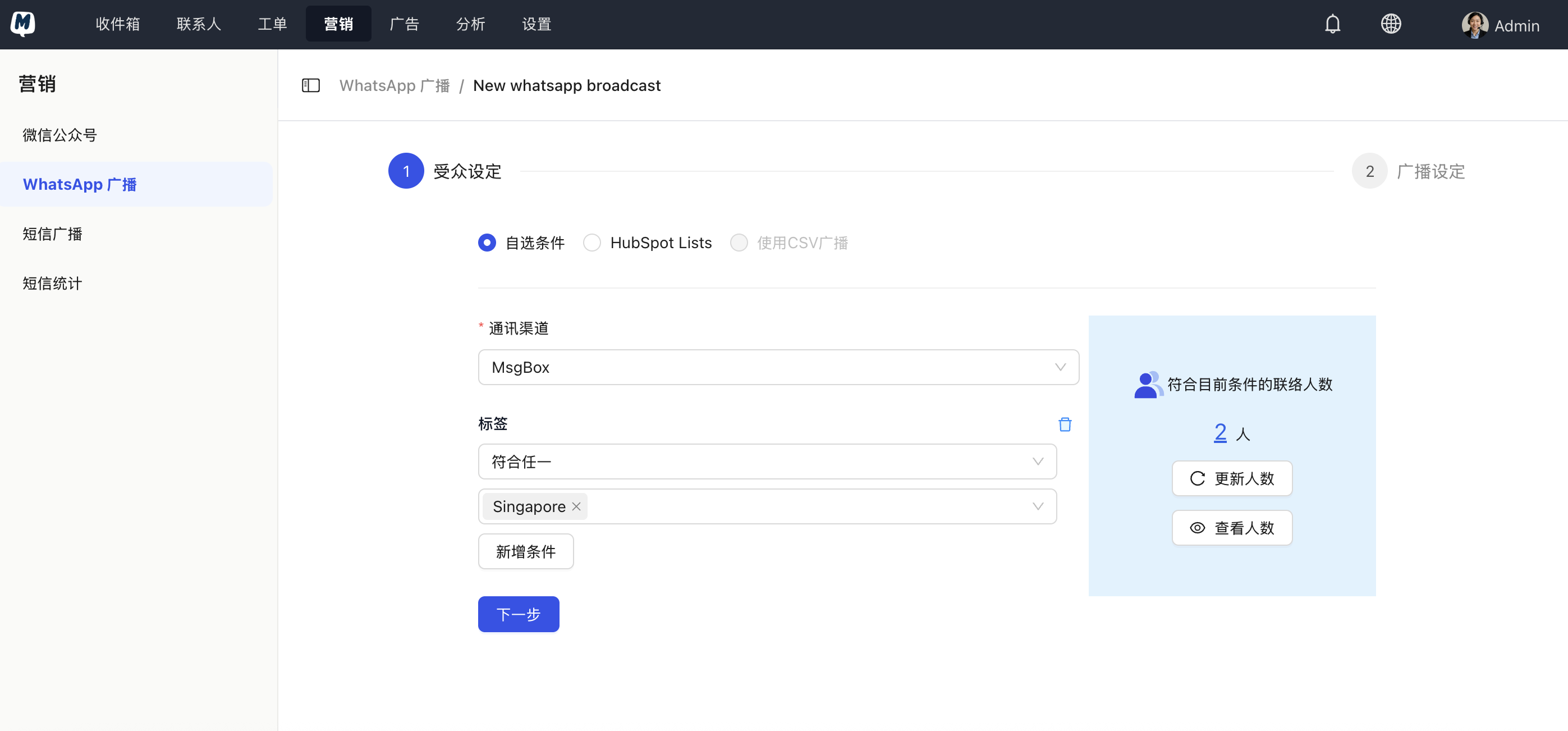Open the globe language switcher
The image size is (1568, 731).
1391,24
